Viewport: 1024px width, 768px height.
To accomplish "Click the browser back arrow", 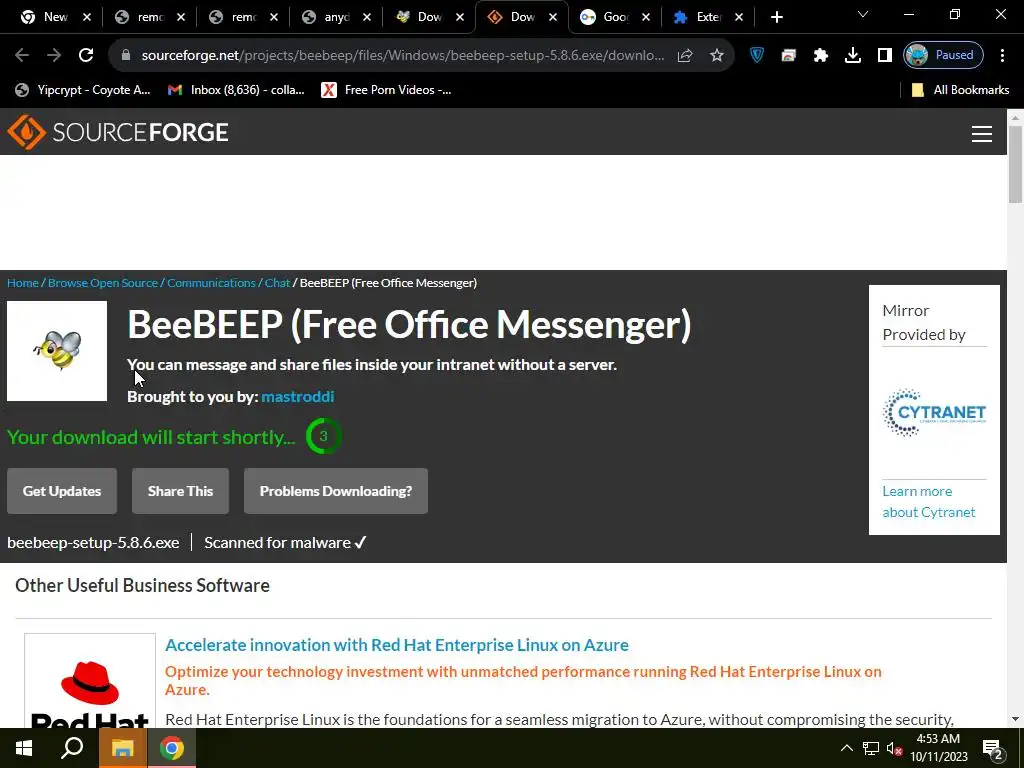I will click(22, 56).
